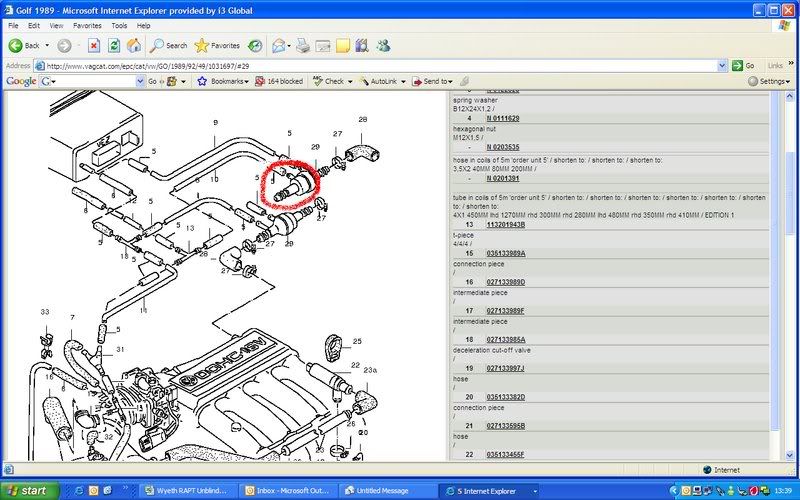Click 'deceleration cut-off valve' description text
The width and height of the screenshot is (800, 500).
tap(492, 351)
